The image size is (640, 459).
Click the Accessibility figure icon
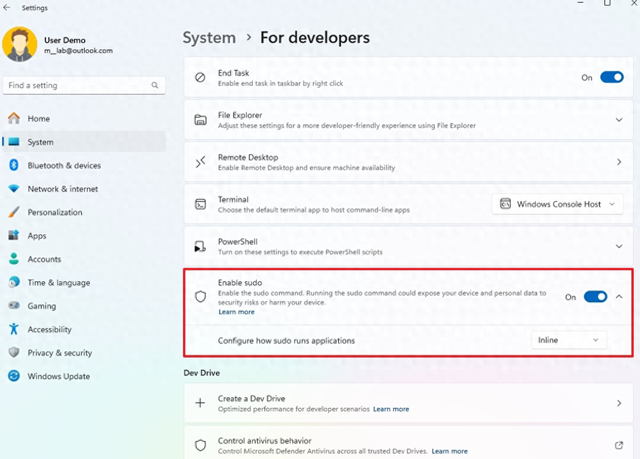point(14,329)
